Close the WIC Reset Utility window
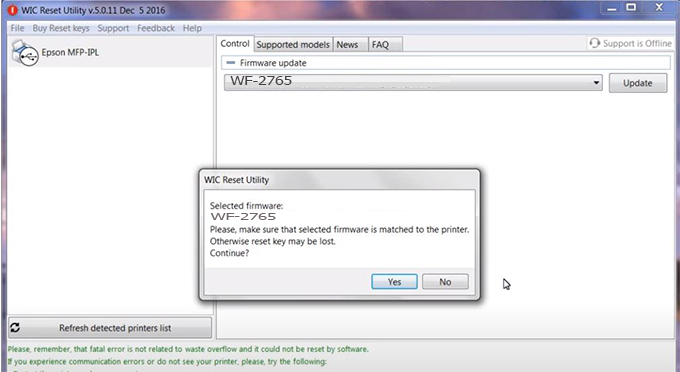 click(659, 7)
